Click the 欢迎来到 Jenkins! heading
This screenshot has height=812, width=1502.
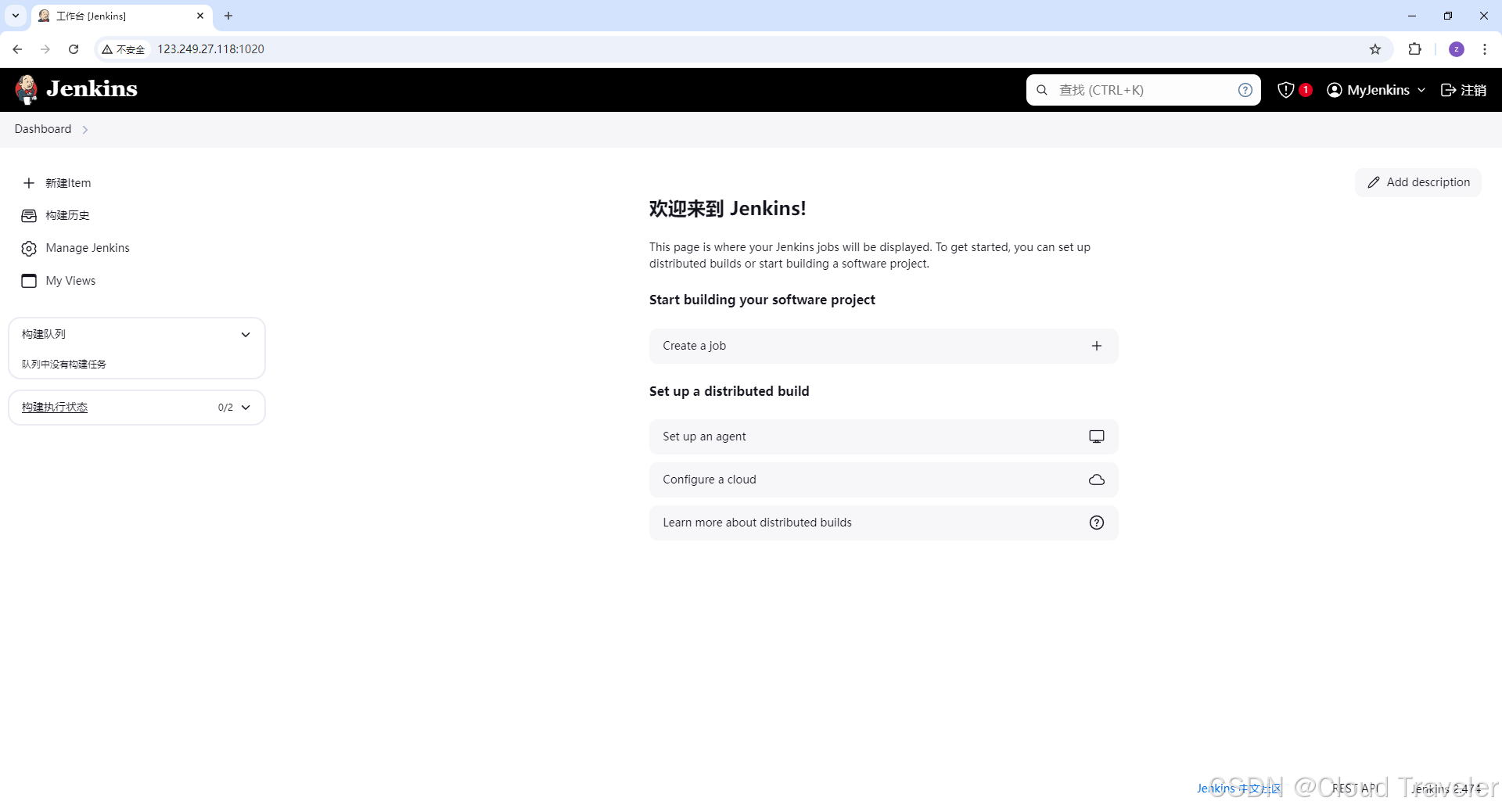point(728,209)
